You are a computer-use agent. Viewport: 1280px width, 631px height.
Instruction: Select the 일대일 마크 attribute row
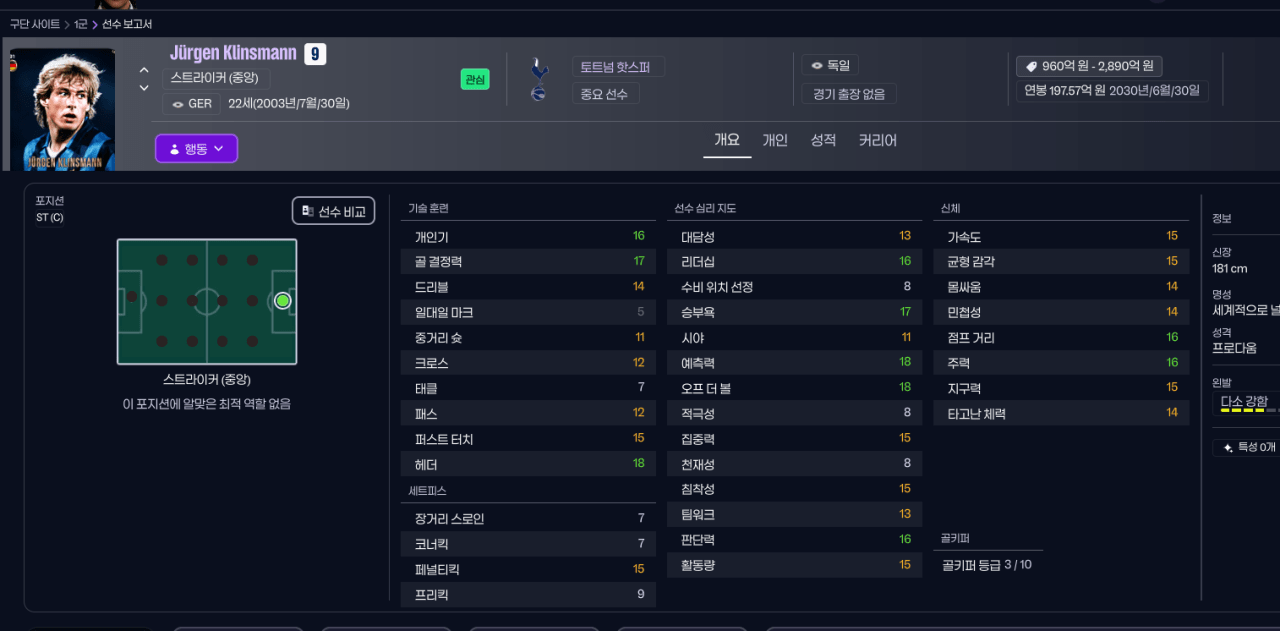(x=528, y=312)
